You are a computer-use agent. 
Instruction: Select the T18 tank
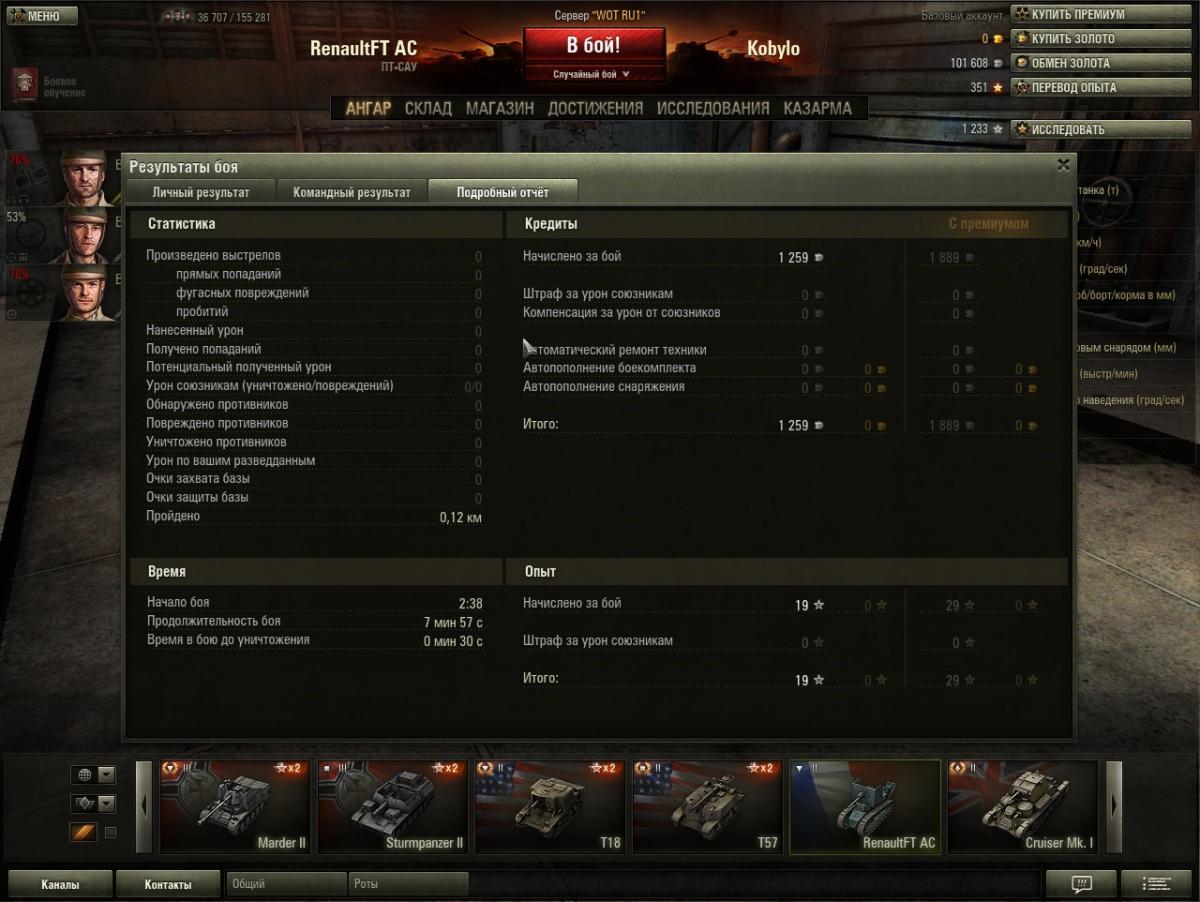tap(550, 807)
